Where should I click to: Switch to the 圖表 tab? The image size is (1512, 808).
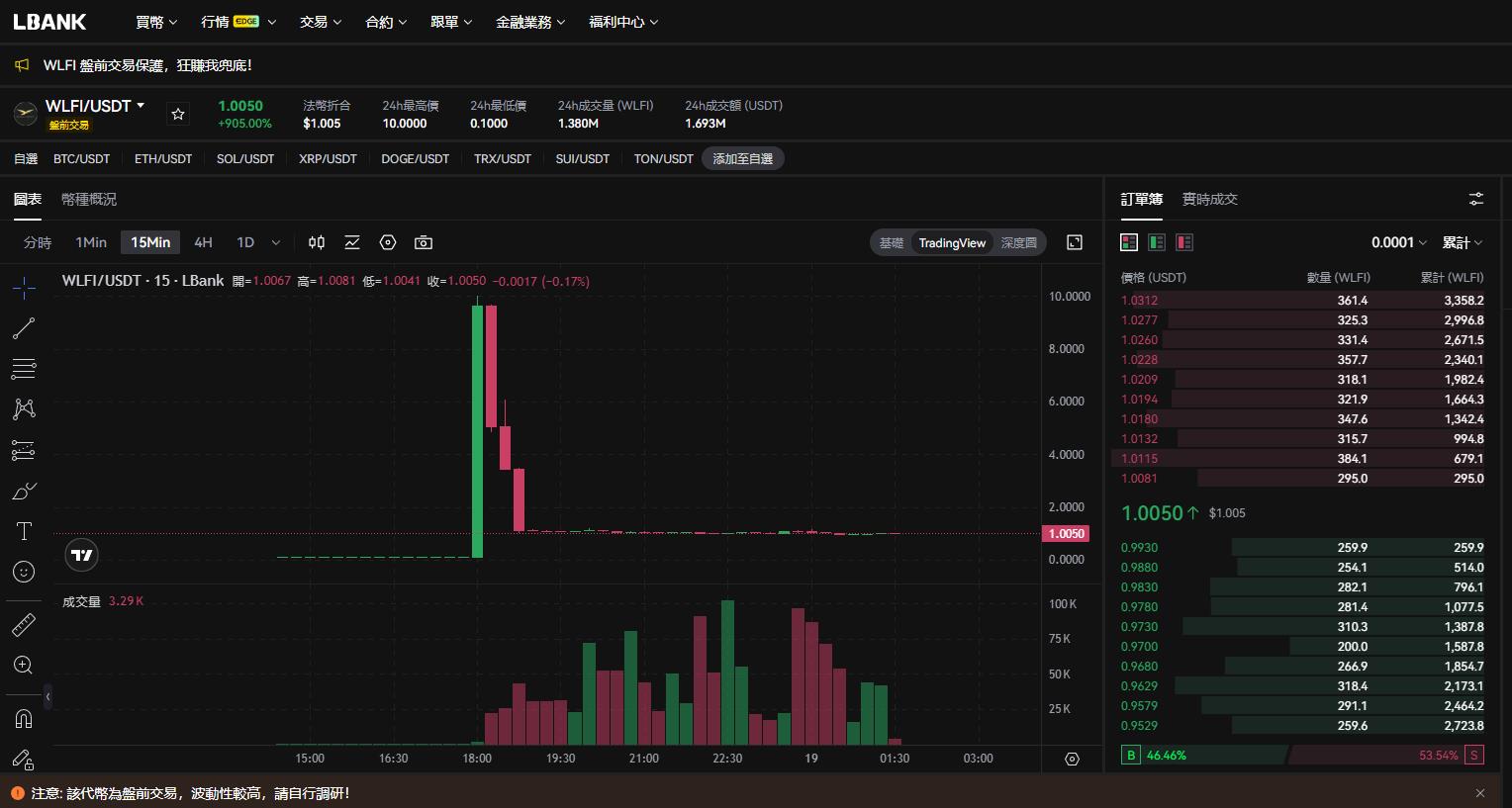[x=28, y=199]
